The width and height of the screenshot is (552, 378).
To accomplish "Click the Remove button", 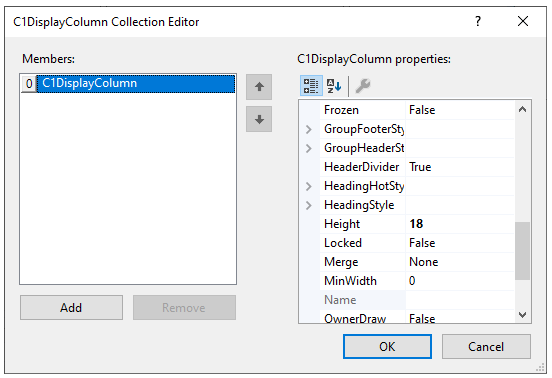I will tap(184, 308).
